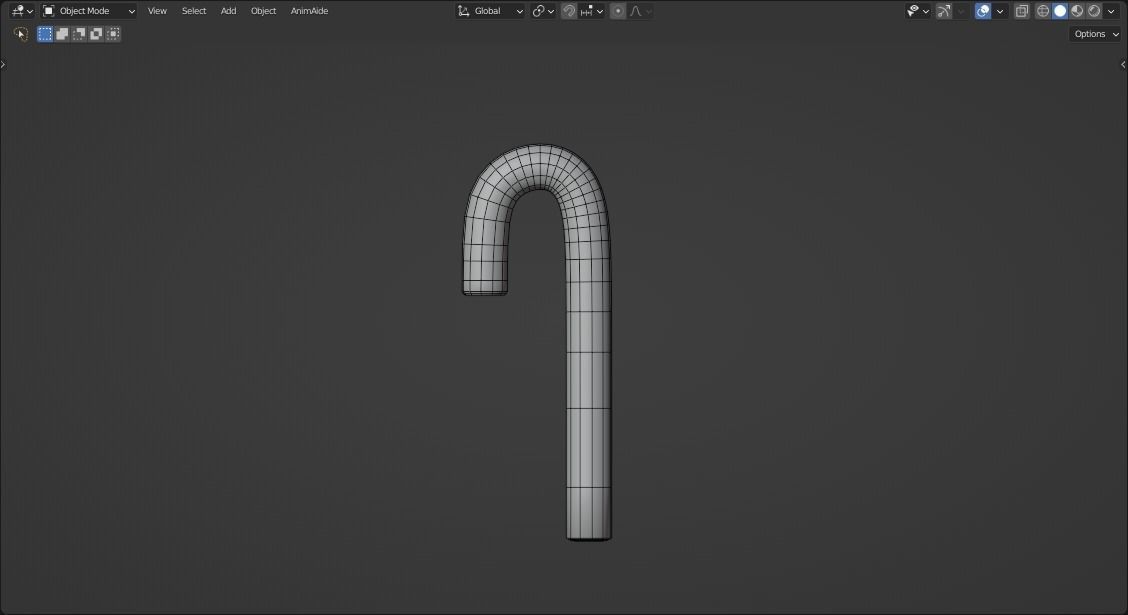
Task: Click the Select Box tool icon
Action: point(20,34)
